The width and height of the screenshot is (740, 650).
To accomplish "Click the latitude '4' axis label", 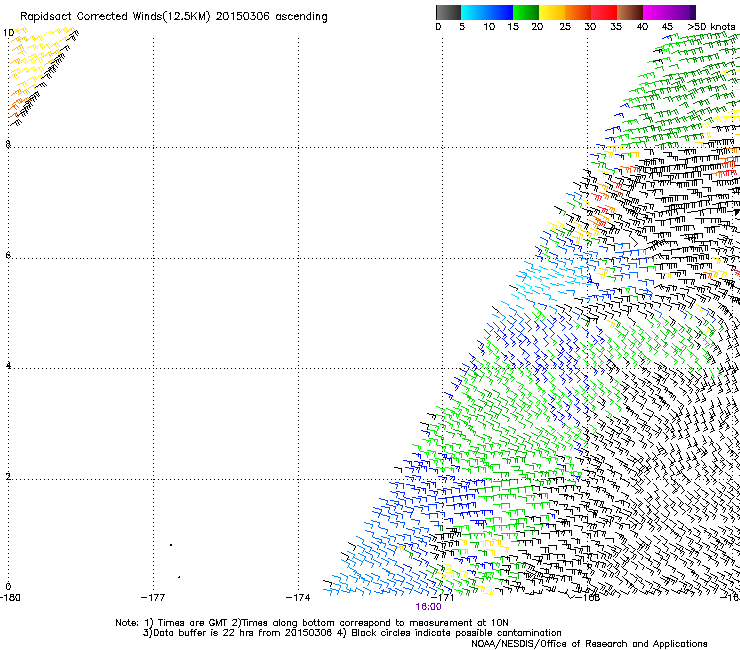I will (8, 366).
